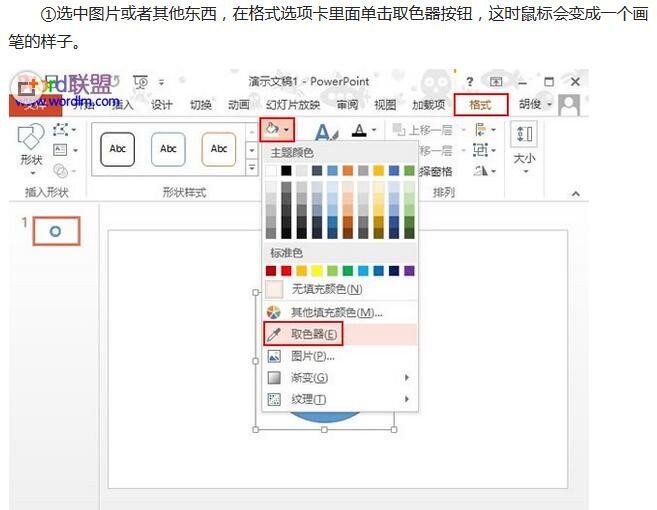Pick the black theme color swatch
The image size is (657, 510).
(x=286, y=170)
